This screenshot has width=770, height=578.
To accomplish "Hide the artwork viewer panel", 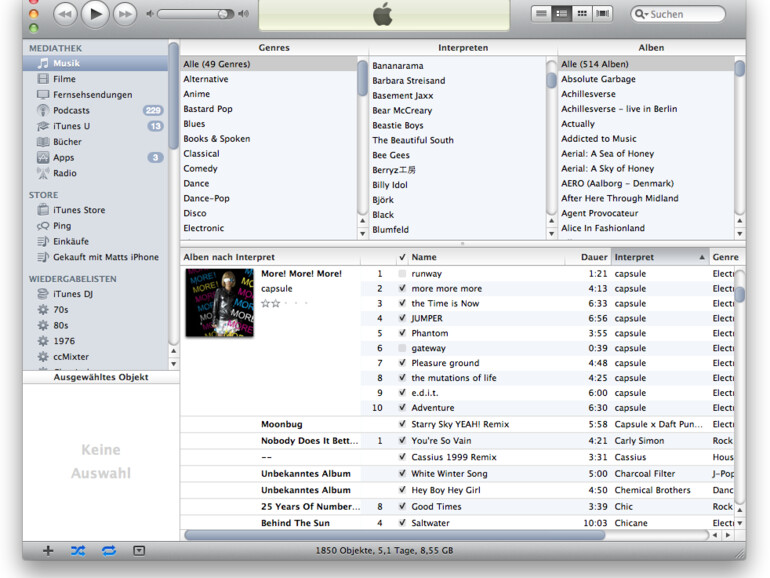I will click(139, 551).
